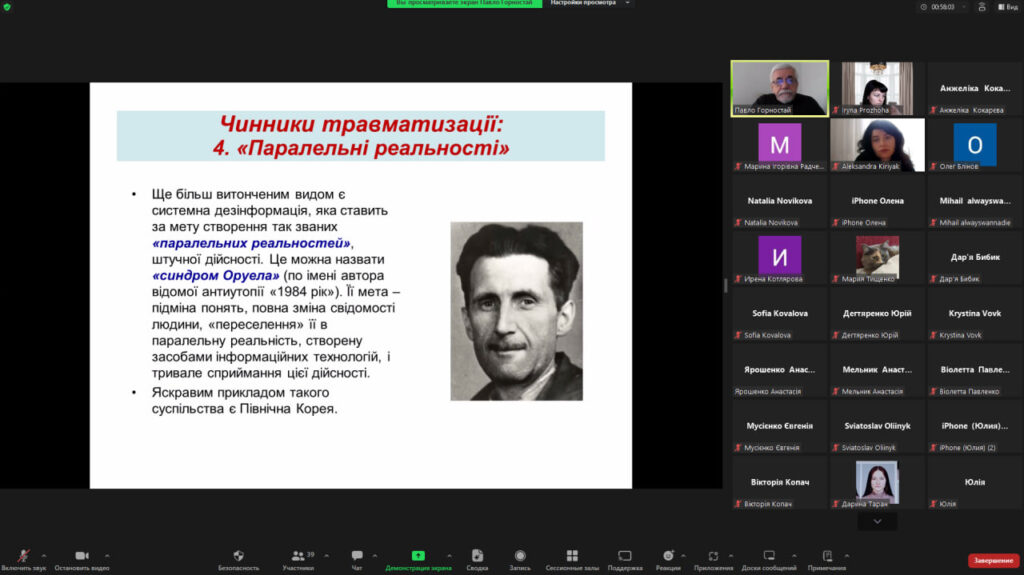
Task: Open Whiteboards (Доски сообщений) icon
Action: pos(769,556)
